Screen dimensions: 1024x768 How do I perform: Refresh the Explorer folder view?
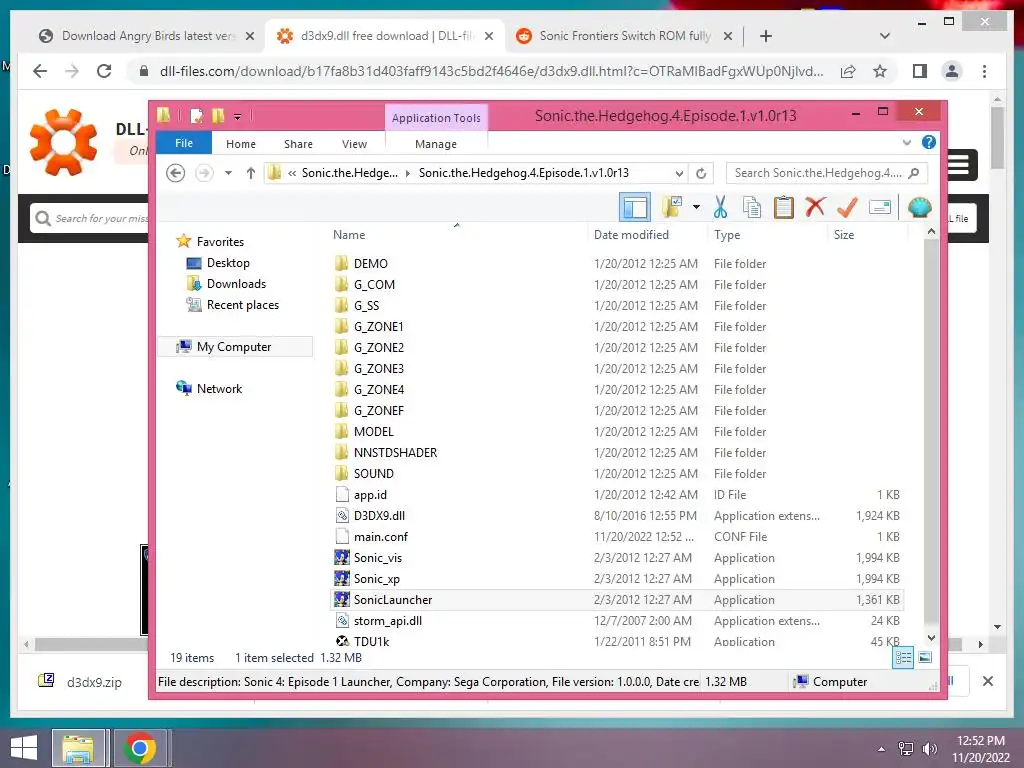701,173
